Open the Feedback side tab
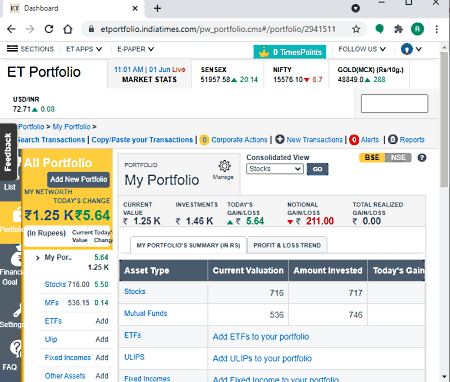Image resolution: width=450 pixels, height=382 pixels. click(8, 152)
